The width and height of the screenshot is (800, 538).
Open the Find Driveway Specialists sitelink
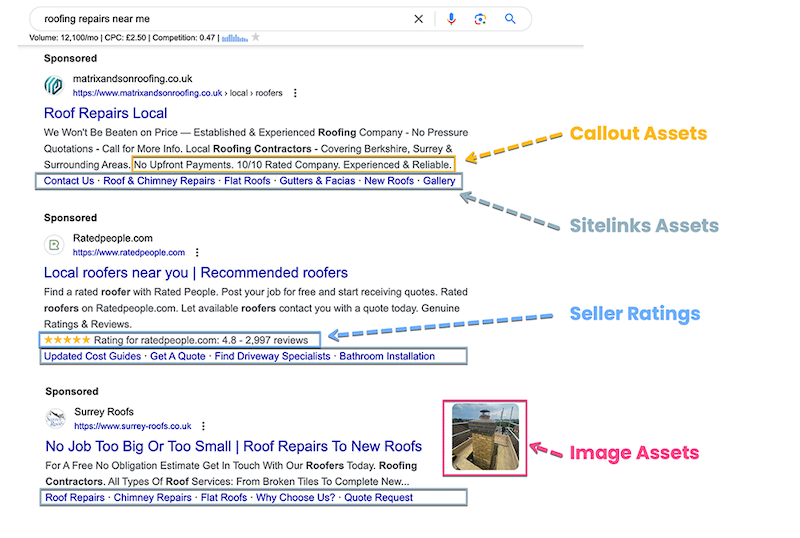click(272, 356)
